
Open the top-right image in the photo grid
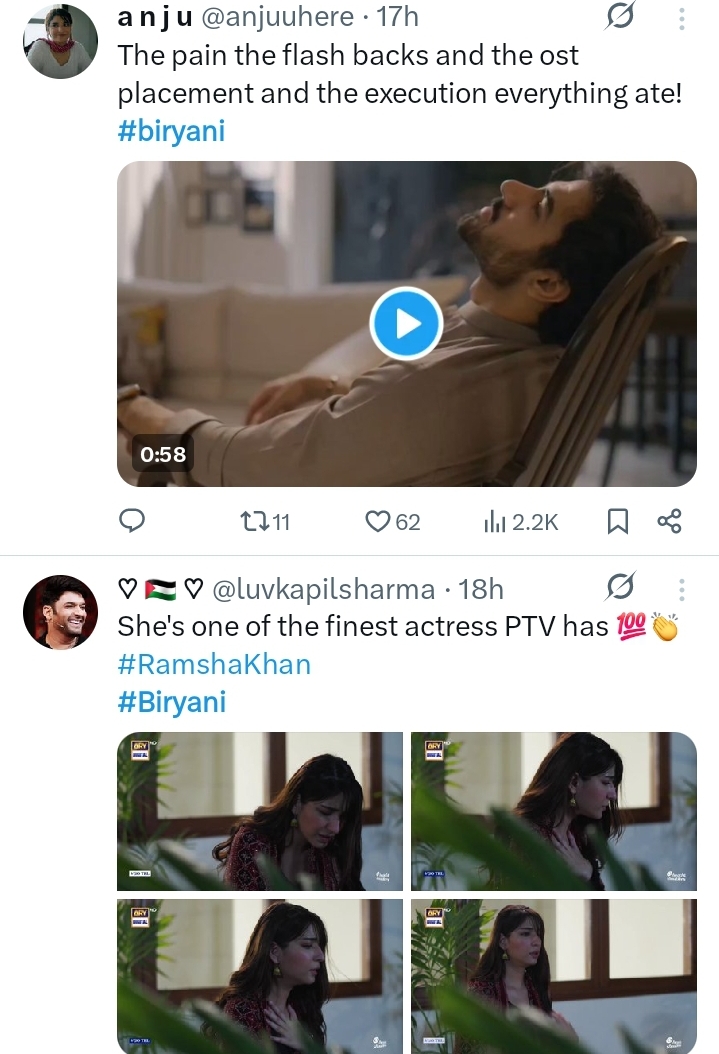(x=553, y=811)
